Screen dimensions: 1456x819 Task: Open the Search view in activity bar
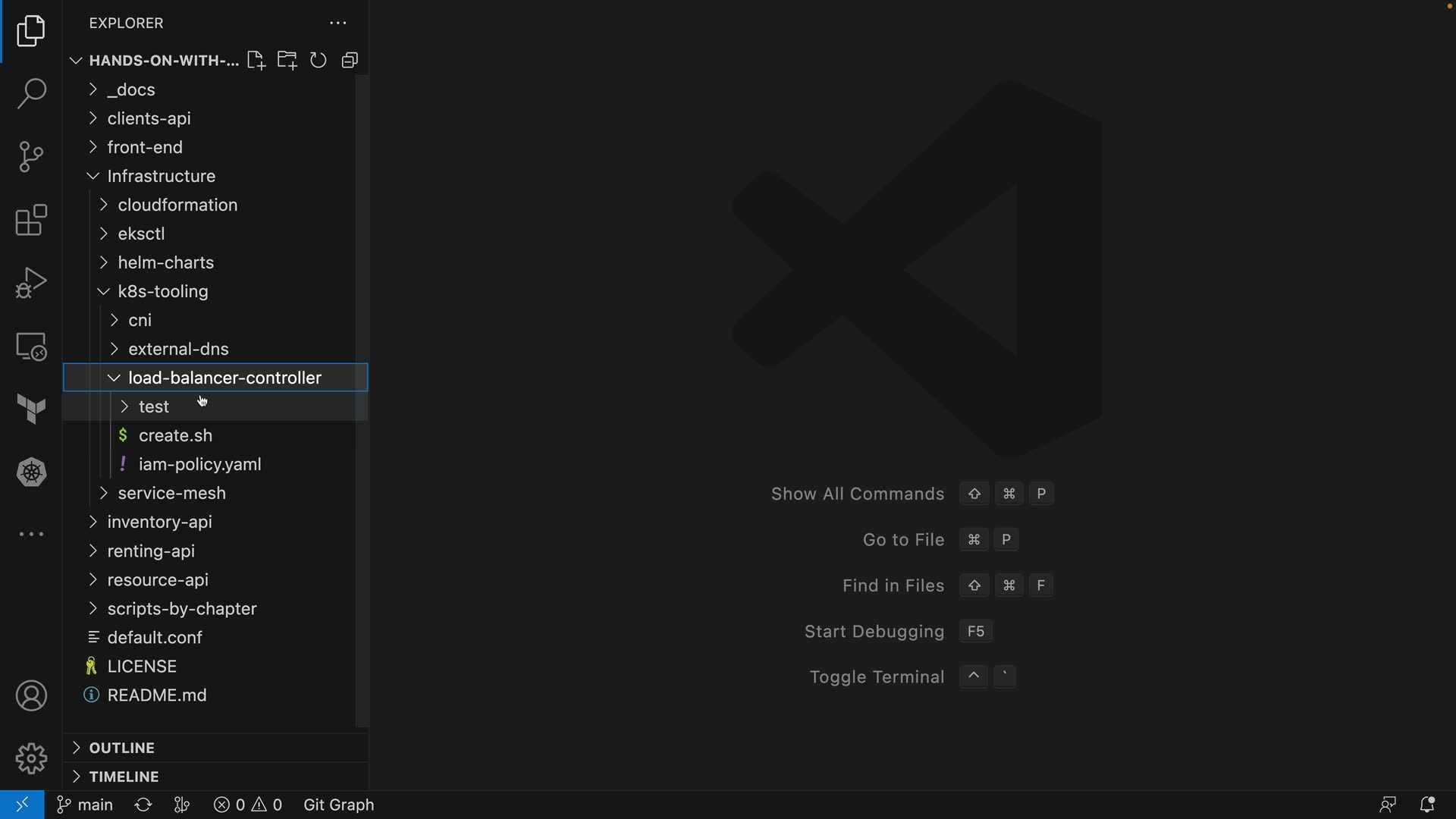31,94
